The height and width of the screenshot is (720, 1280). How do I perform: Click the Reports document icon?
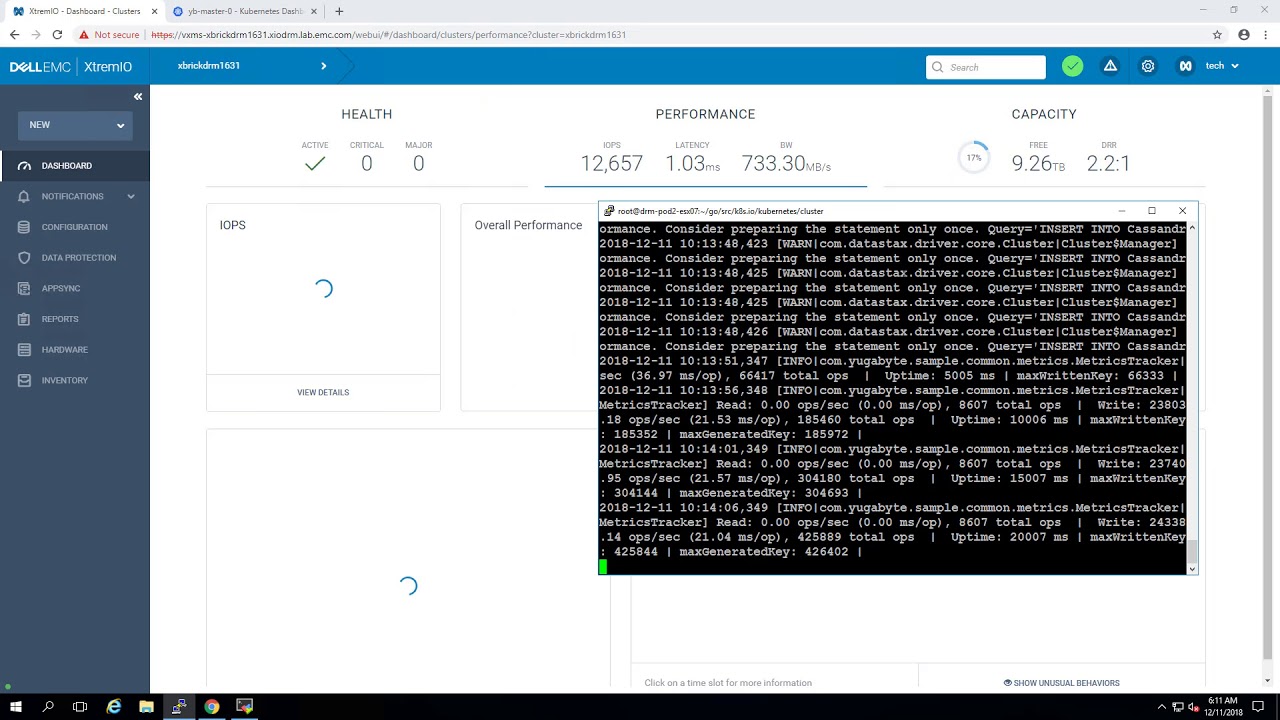[24, 319]
